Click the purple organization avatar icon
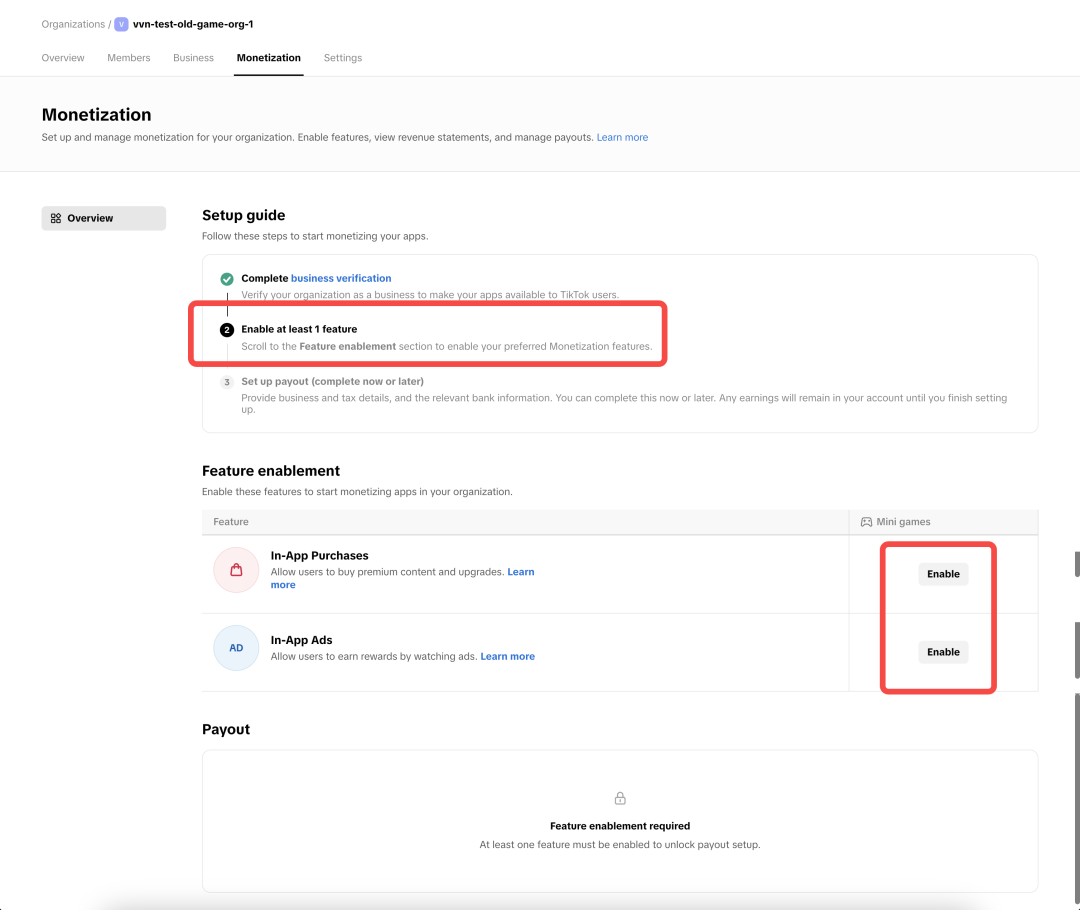The width and height of the screenshot is (1080, 910). pos(121,24)
